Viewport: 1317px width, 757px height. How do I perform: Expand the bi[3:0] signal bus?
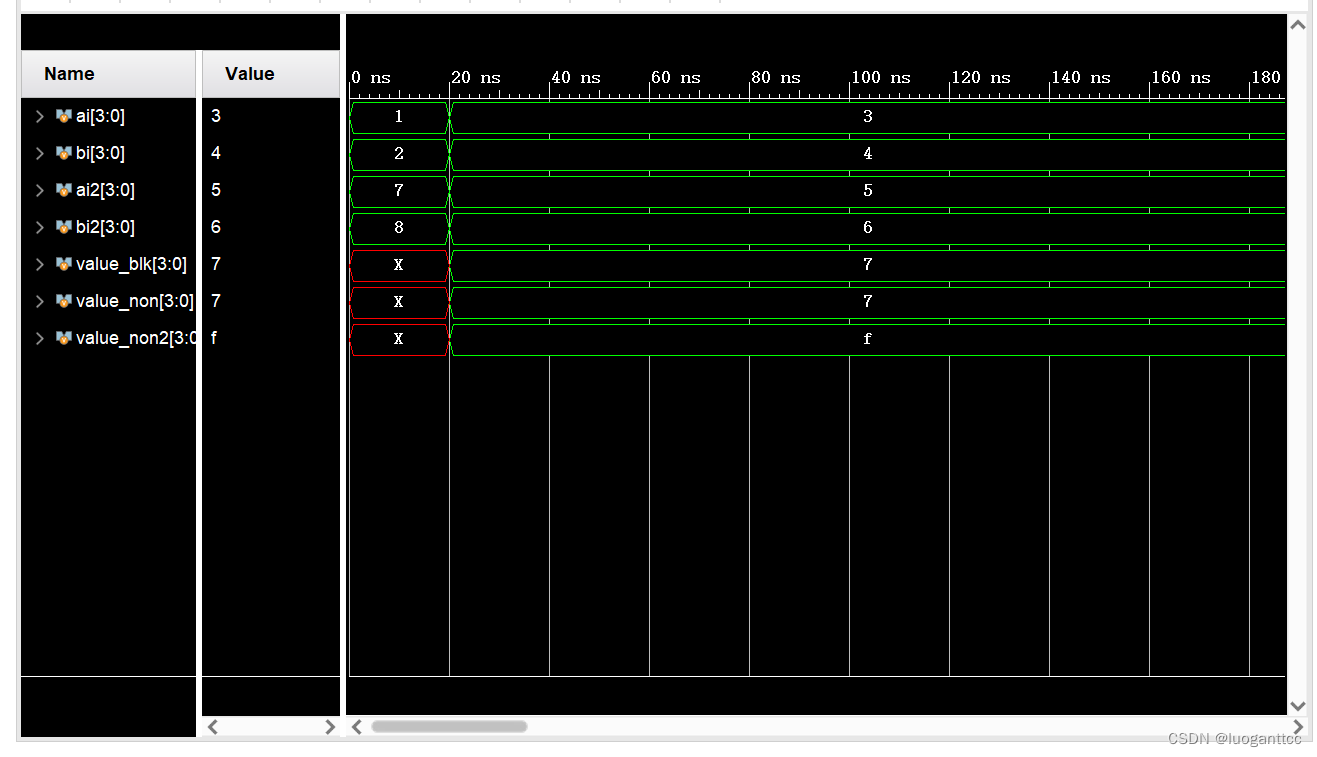click(x=39, y=153)
